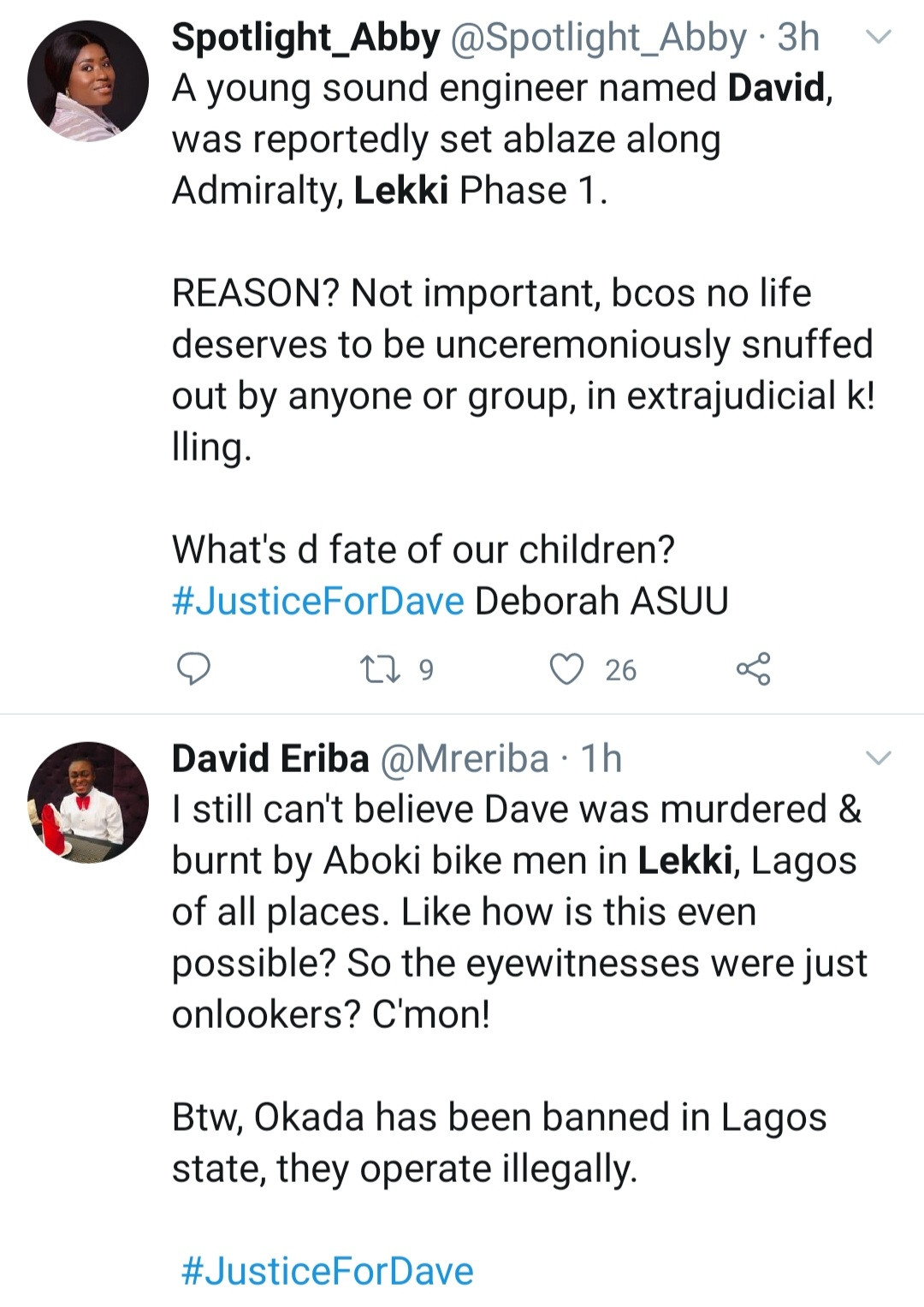Viewport: 924px width, 1307px height.
Task: Open Spotlight_Abby's profile picture
Action: click(x=88, y=81)
